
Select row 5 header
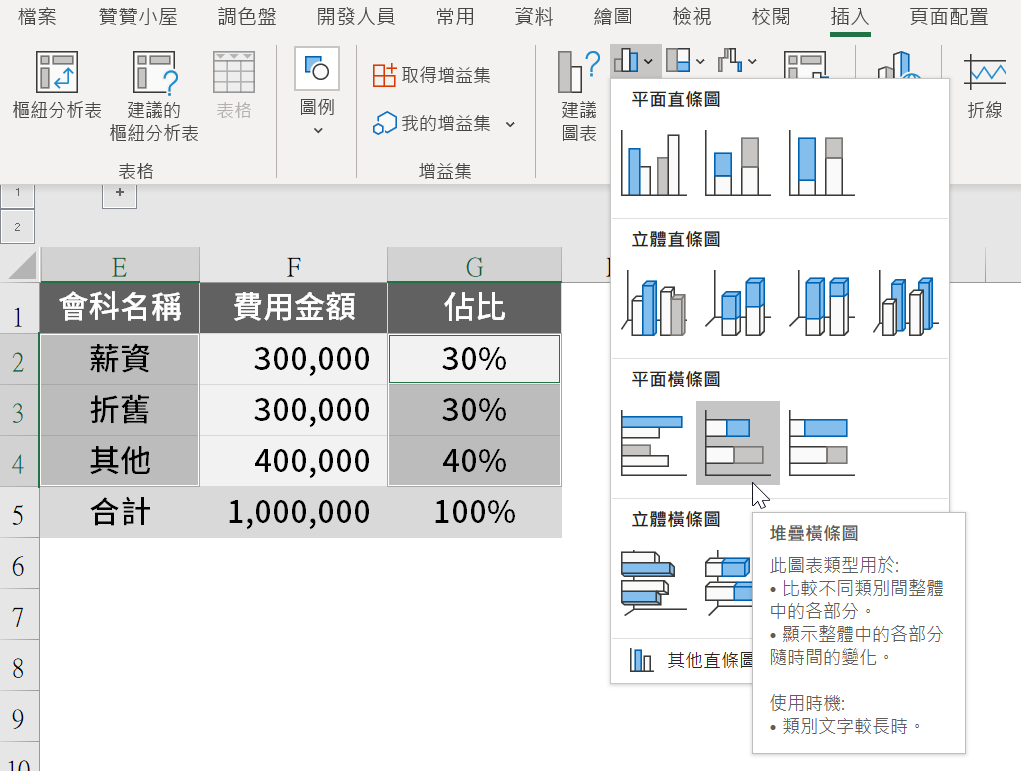19,513
